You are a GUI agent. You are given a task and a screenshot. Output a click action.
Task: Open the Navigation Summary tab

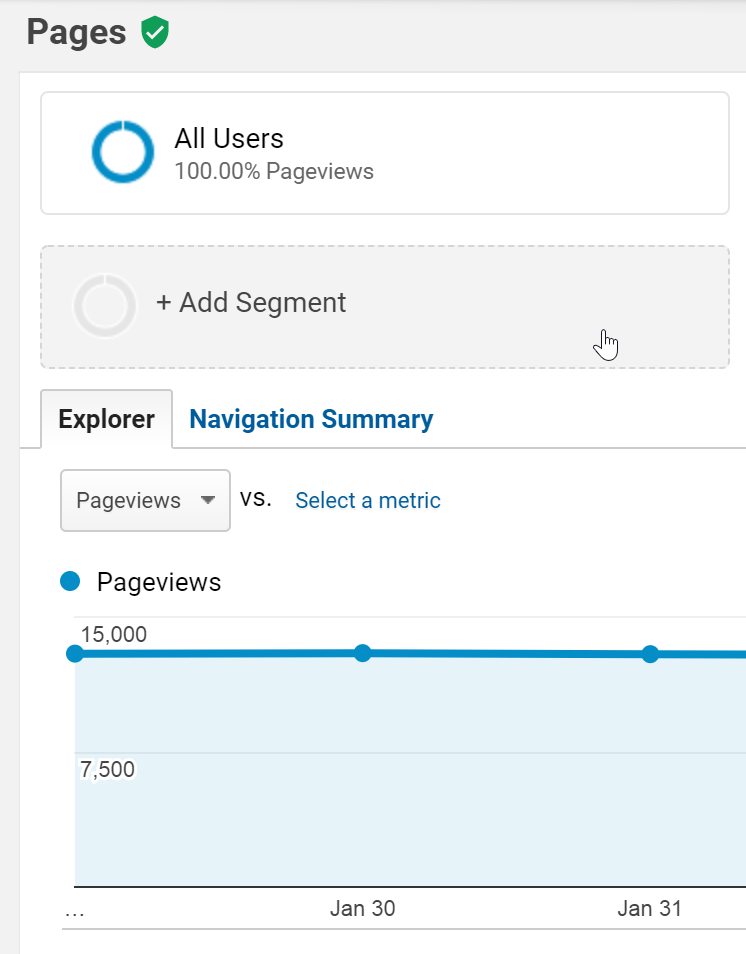coord(311,419)
